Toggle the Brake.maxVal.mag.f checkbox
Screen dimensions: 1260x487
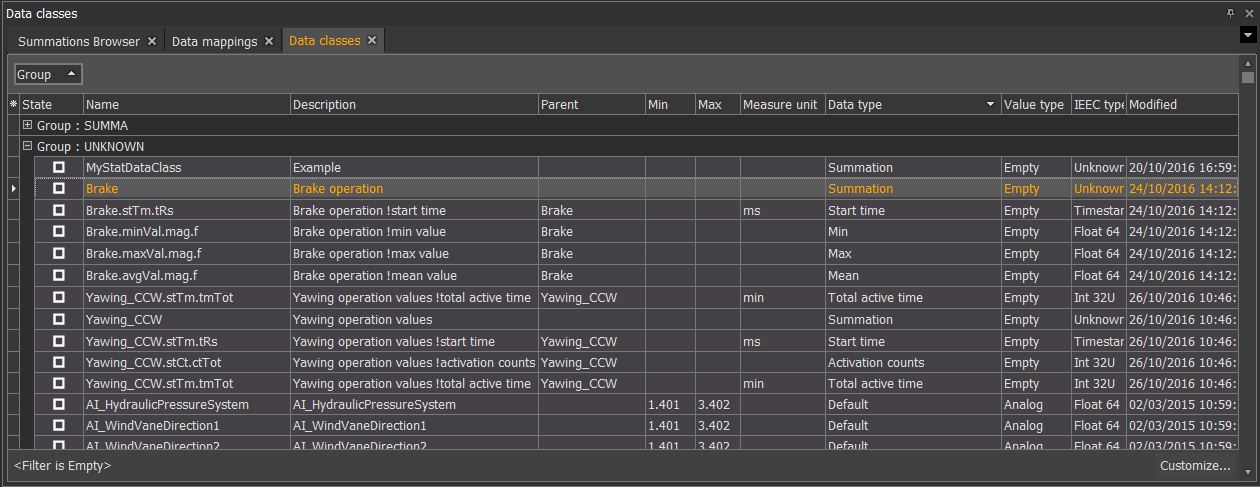(x=59, y=254)
